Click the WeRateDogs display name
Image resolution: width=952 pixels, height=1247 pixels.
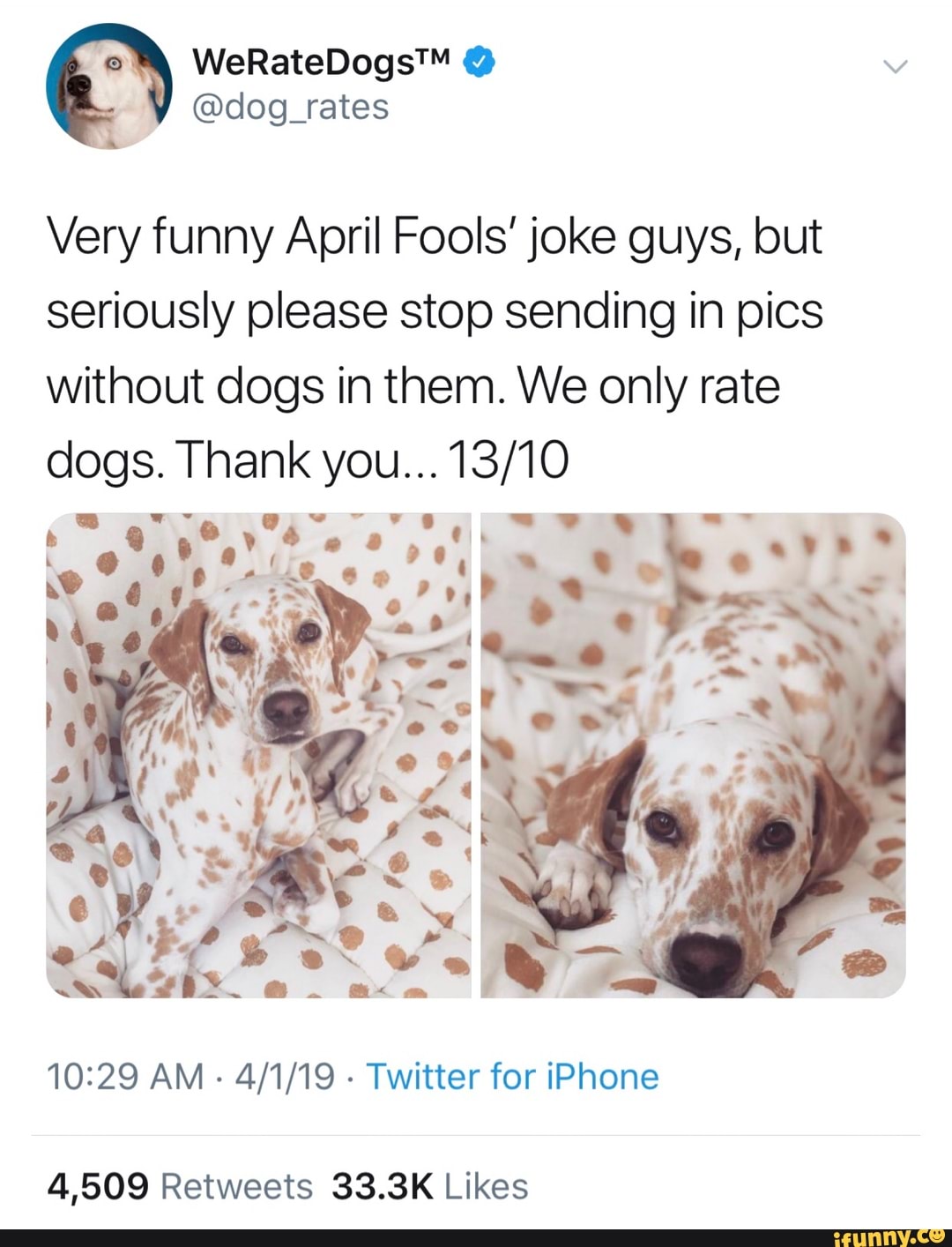(309, 62)
